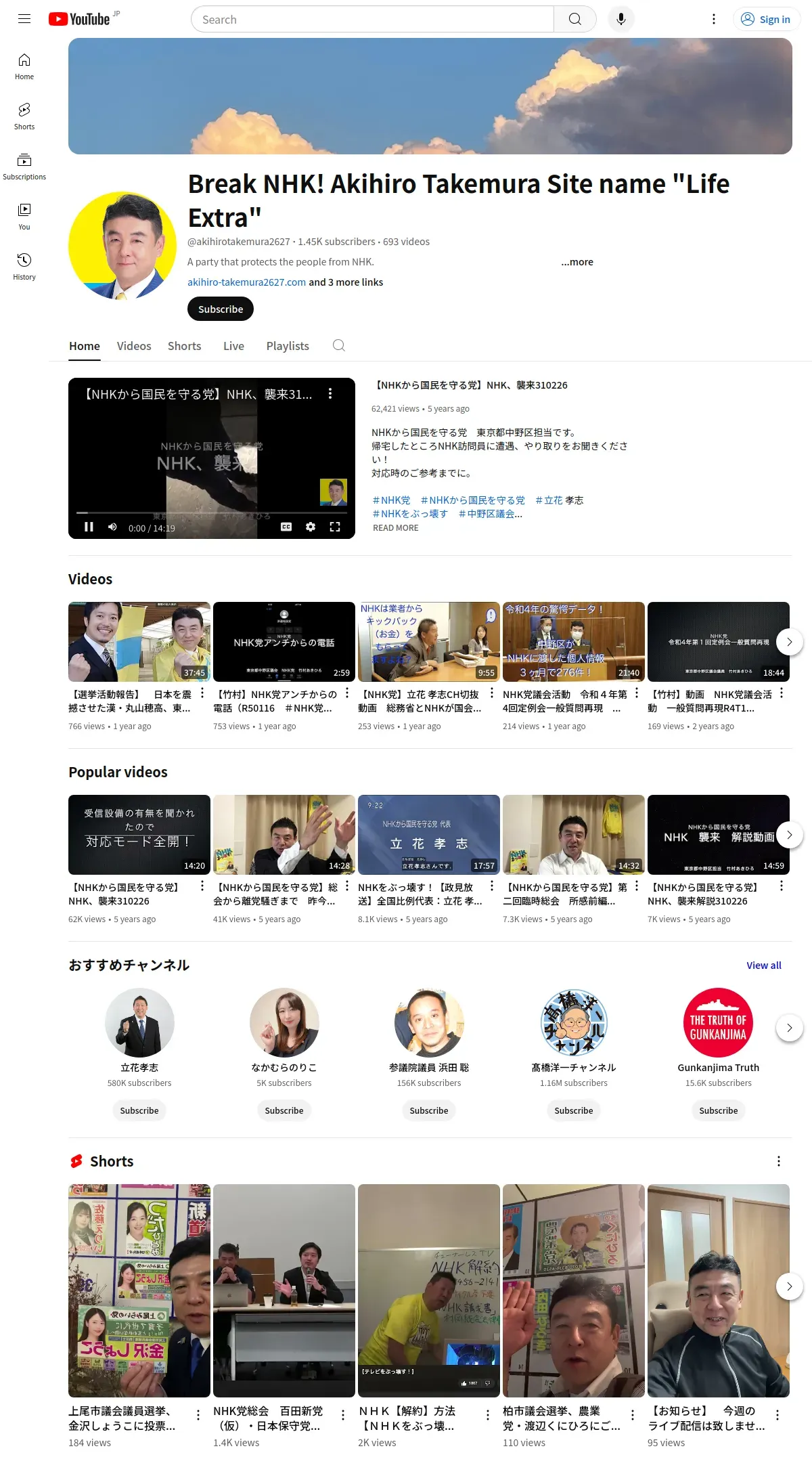Open menu for お知らせ 今週の short
This screenshot has height=1478, width=812.
coord(777,1415)
